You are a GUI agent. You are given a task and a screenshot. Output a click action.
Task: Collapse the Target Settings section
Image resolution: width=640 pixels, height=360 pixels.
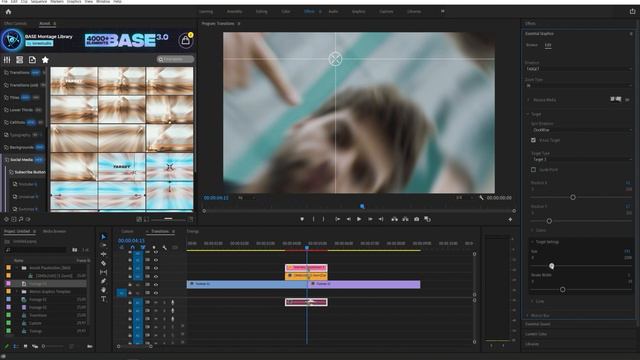532,242
